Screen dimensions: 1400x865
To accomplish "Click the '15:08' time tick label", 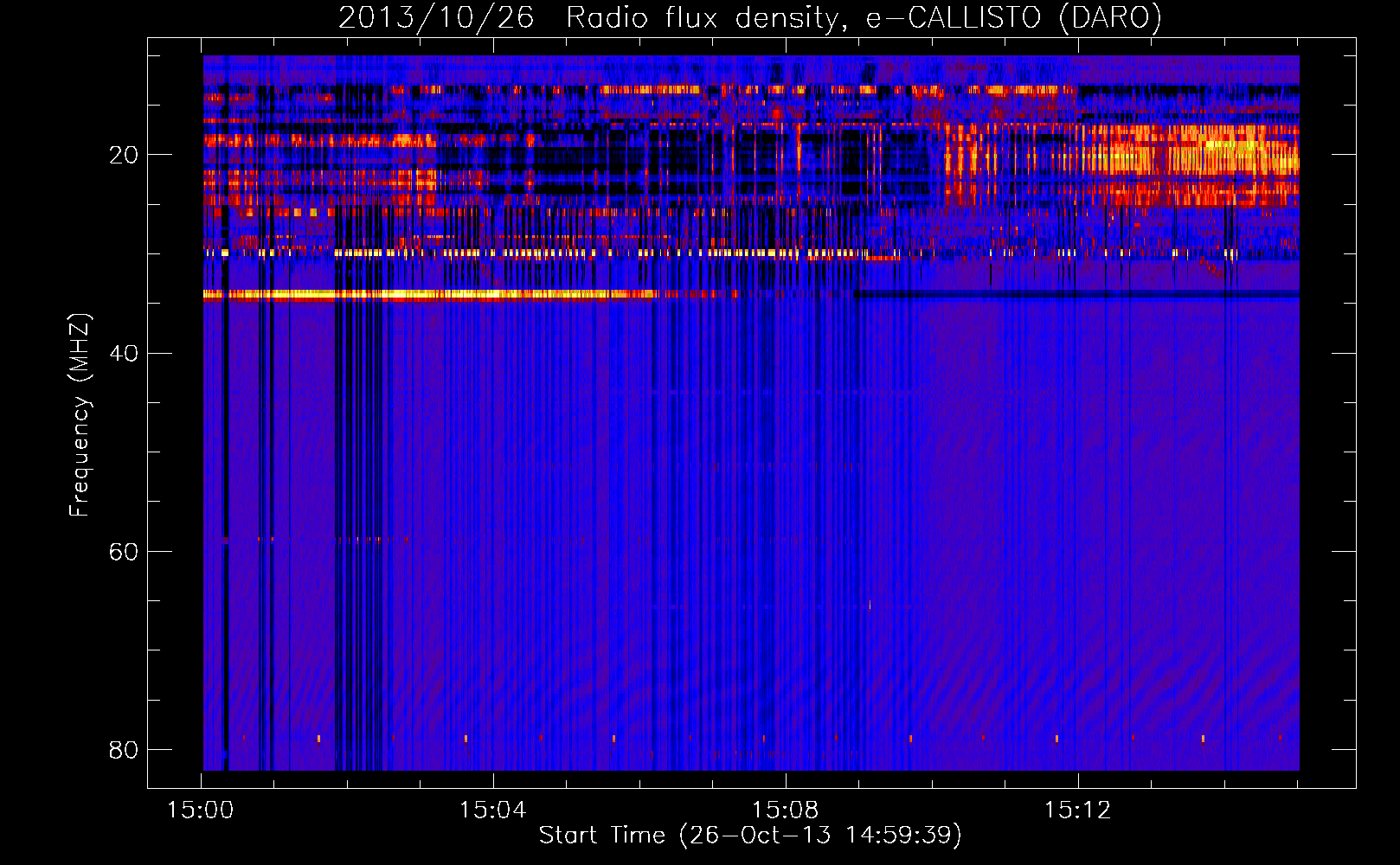I will click(785, 811).
